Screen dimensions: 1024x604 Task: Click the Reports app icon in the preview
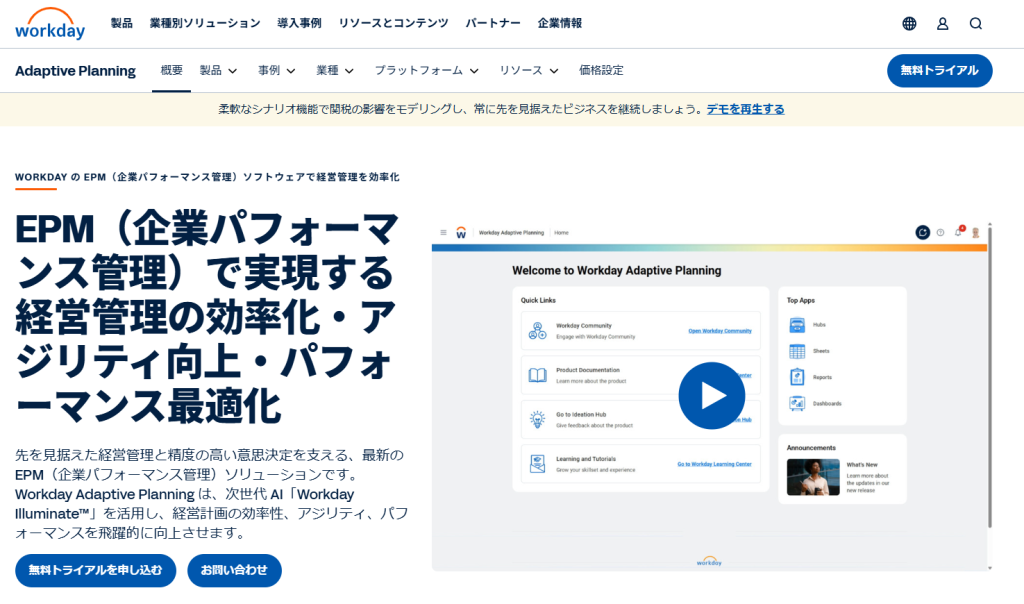point(797,377)
